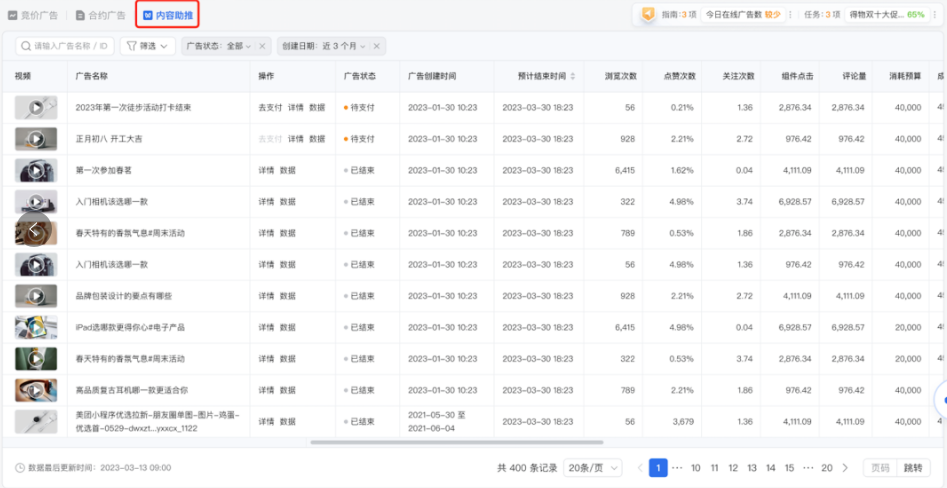Open the 20条/页 page size dropdown

592,467
